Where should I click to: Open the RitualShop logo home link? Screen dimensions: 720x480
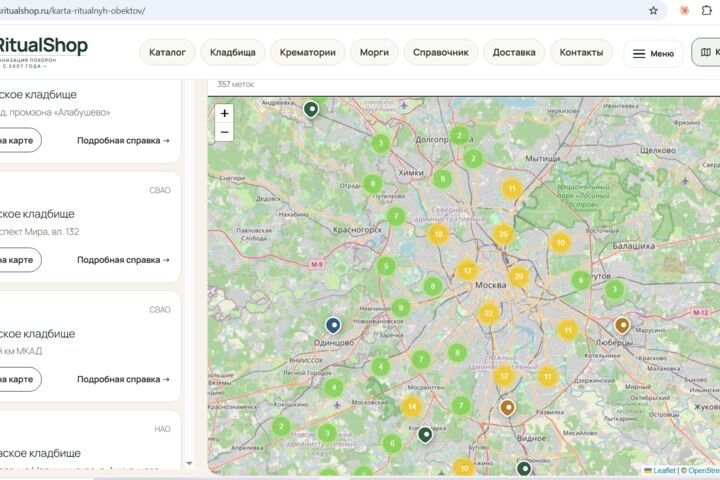(43, 51)
